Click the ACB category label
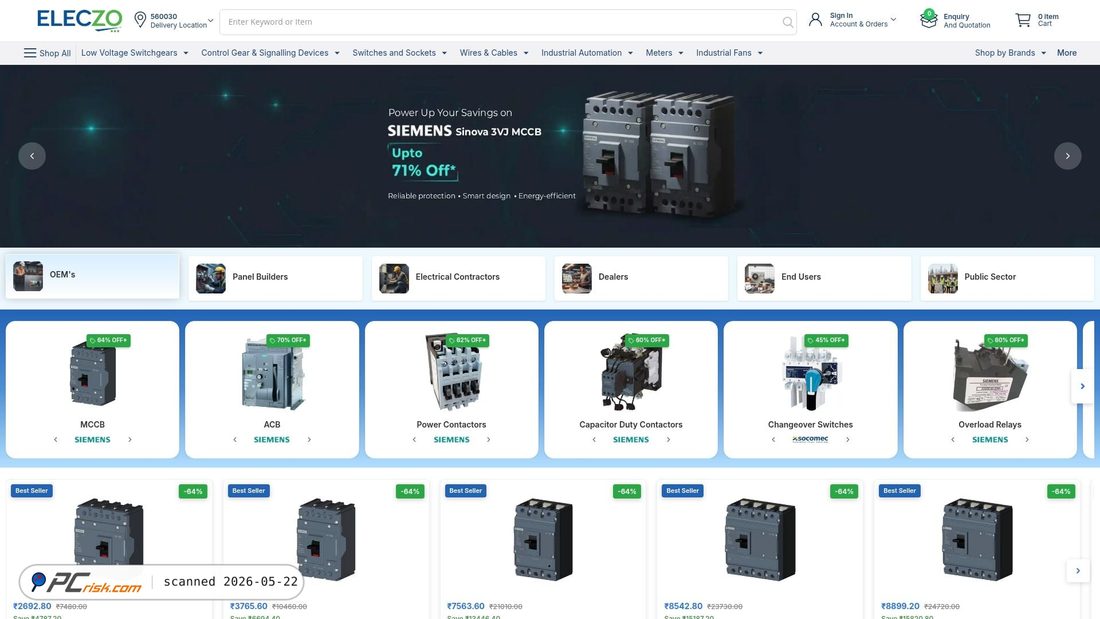 pos(272,425)
